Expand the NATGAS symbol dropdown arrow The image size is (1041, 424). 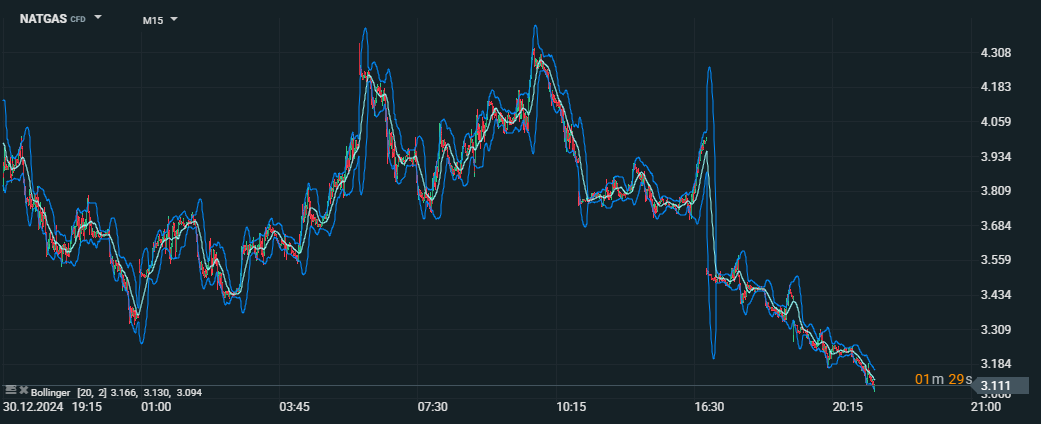tap(98, 17)
